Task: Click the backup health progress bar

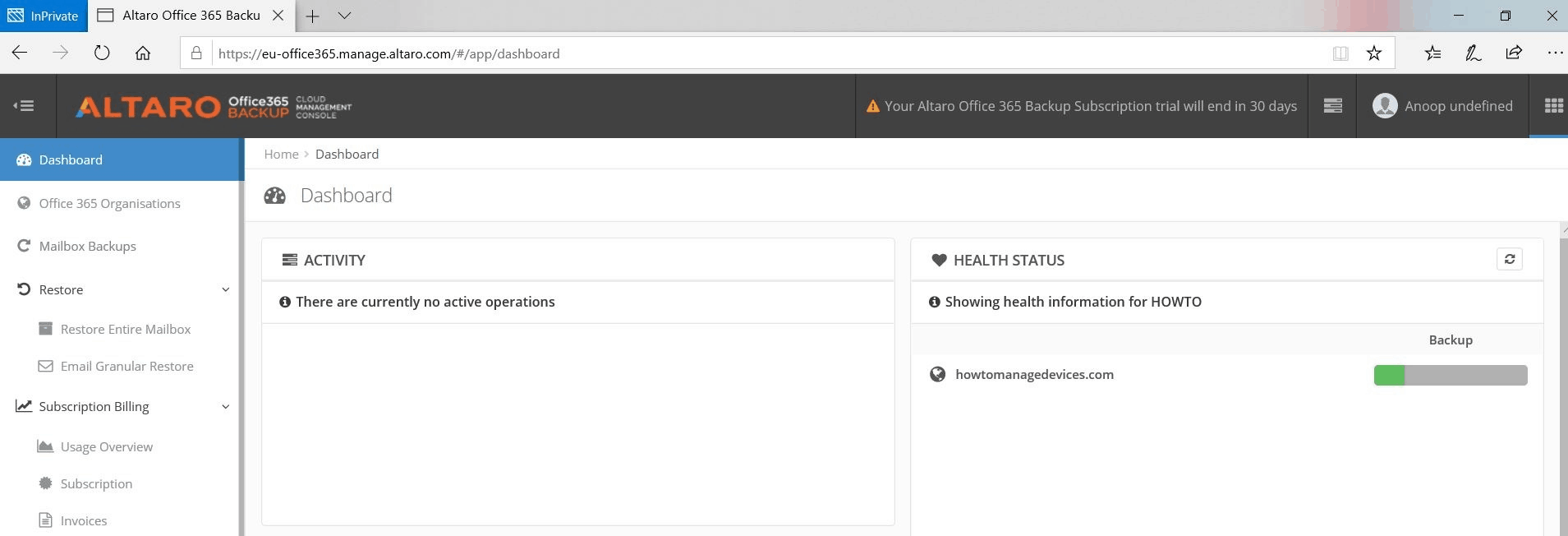Action: click(1450, 375)
